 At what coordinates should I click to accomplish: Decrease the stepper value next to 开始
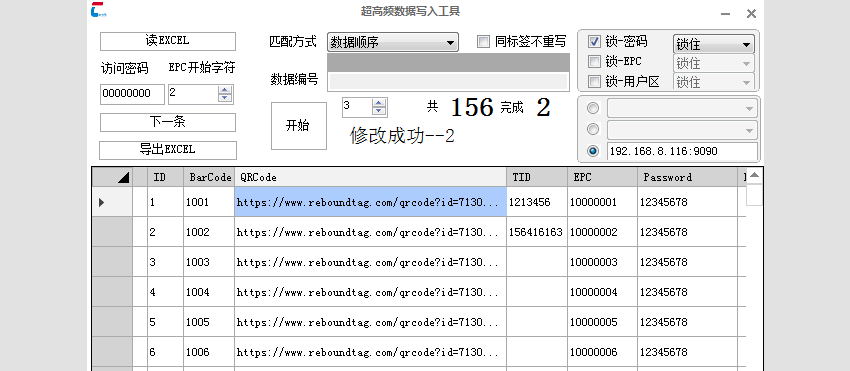[x=379, y=111]
